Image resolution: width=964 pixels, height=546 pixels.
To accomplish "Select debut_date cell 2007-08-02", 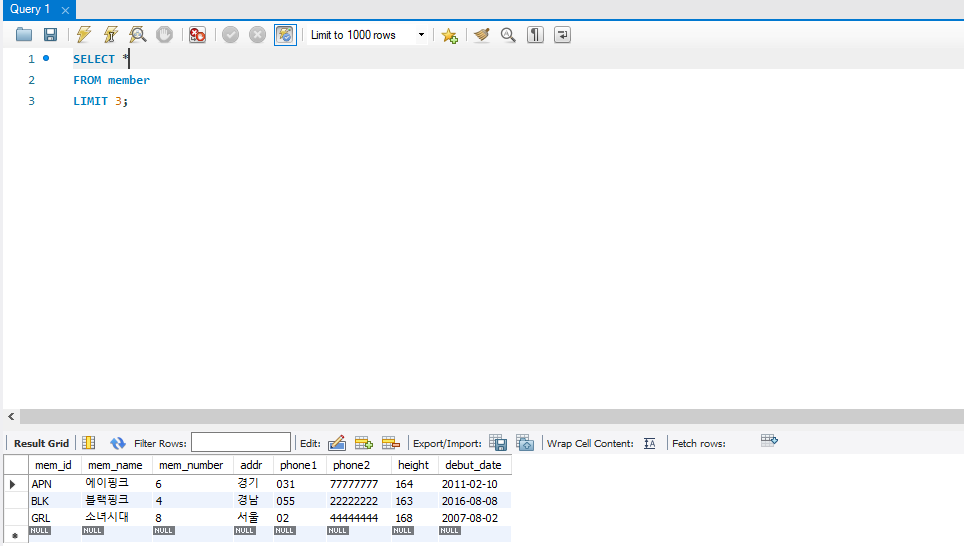I will tap(475, 518).
